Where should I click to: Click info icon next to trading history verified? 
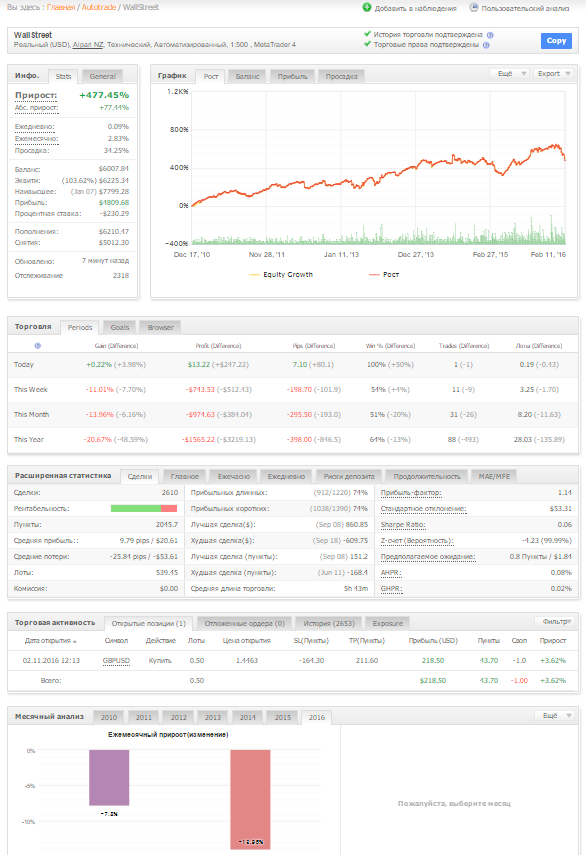tap(490, 35)
